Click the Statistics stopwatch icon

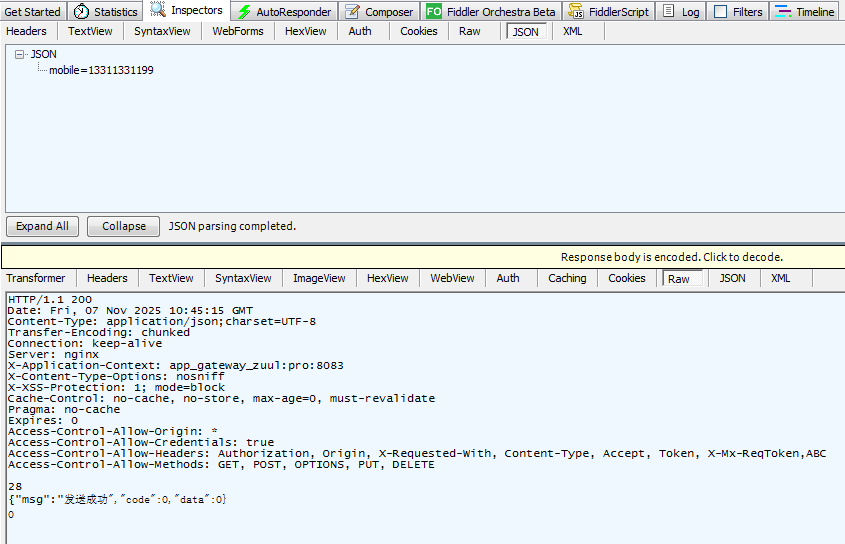[81, 11]
